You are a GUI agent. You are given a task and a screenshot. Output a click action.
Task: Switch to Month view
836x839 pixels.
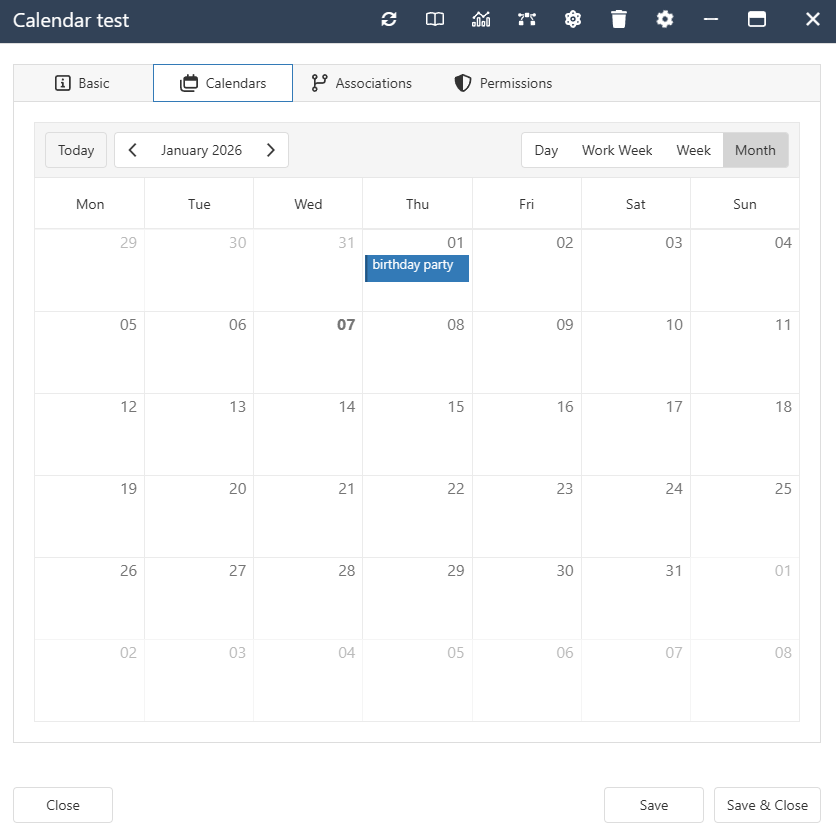pyautogui.click(x=755, y=150)
